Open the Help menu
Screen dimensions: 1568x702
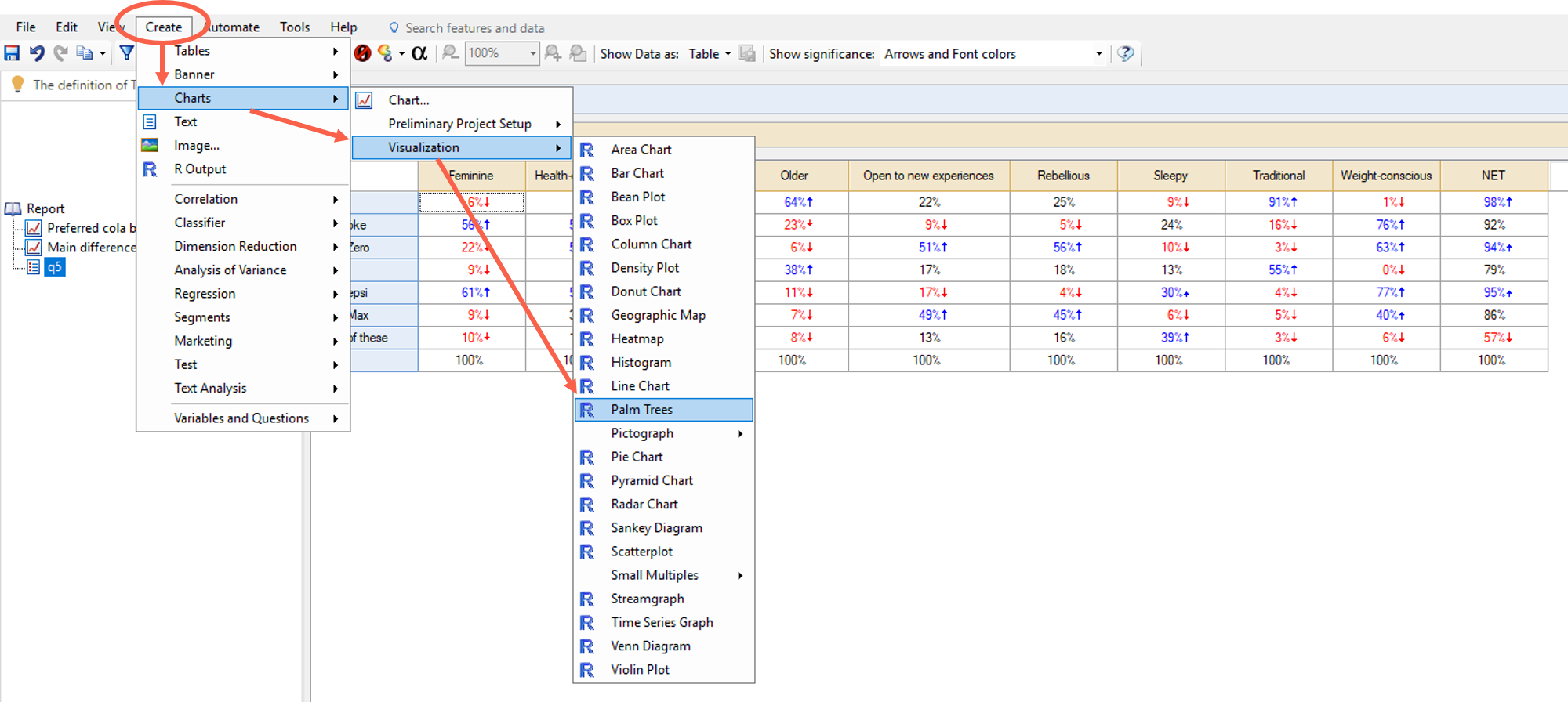click(x=343, y=27)
